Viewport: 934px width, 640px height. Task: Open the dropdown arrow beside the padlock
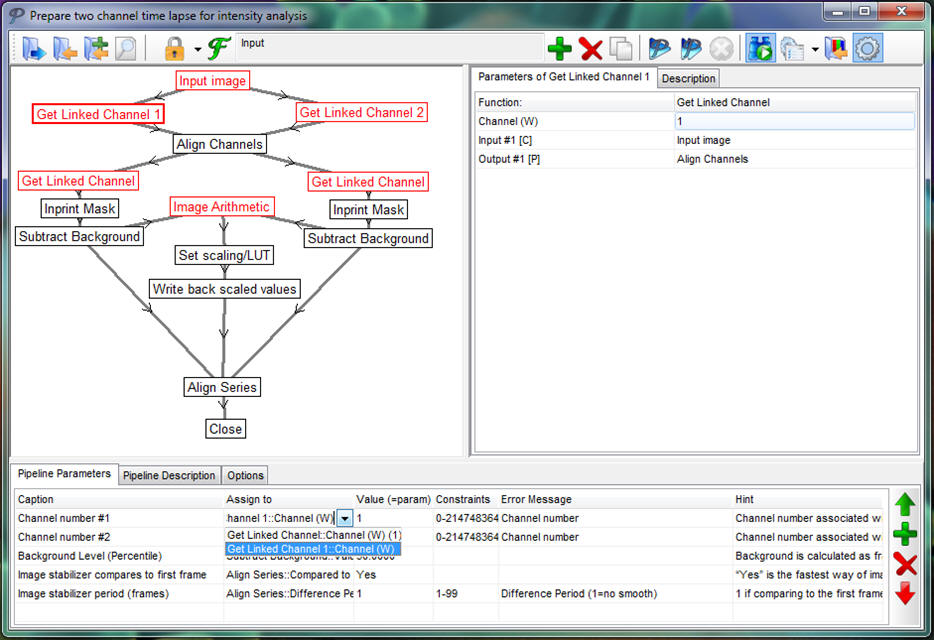(x=197, y=49)
